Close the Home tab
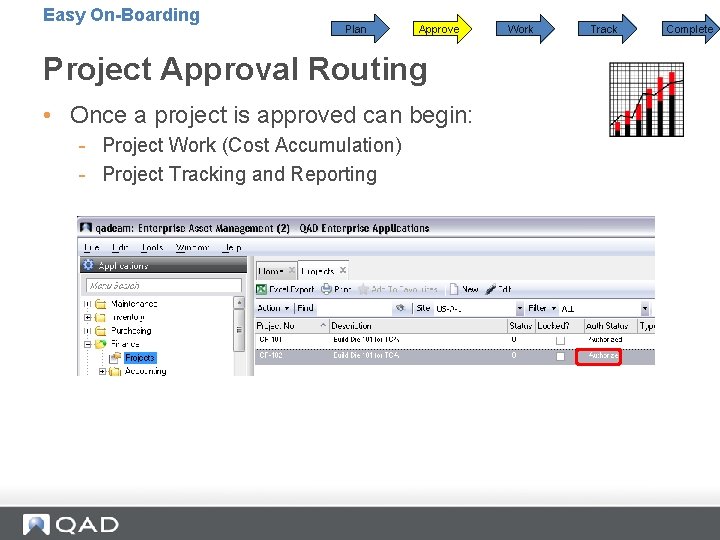 [291, 270]
